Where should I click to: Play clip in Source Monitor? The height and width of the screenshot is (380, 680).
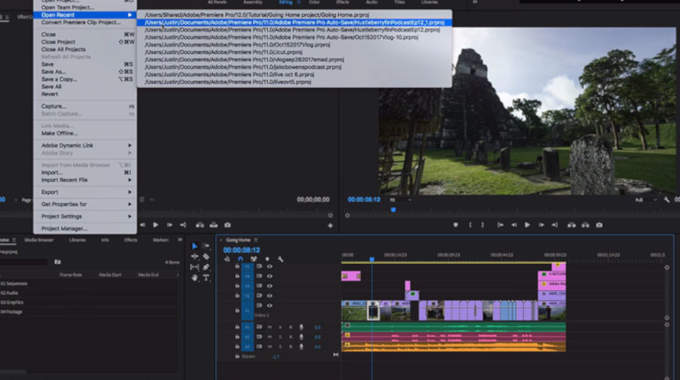click(155, 225)
